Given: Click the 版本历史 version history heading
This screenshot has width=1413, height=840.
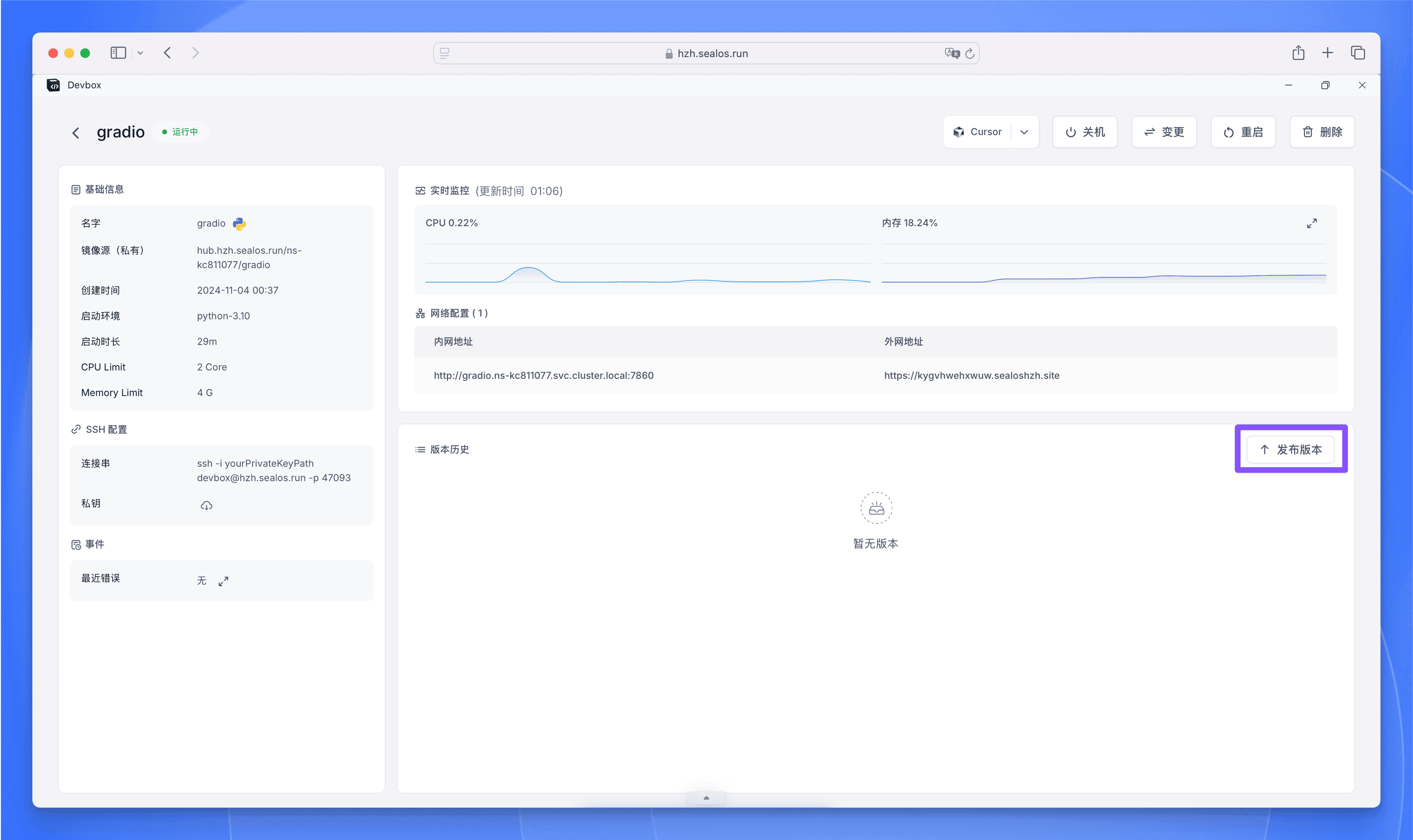Looking at the screenshot, I should point(449,450).
